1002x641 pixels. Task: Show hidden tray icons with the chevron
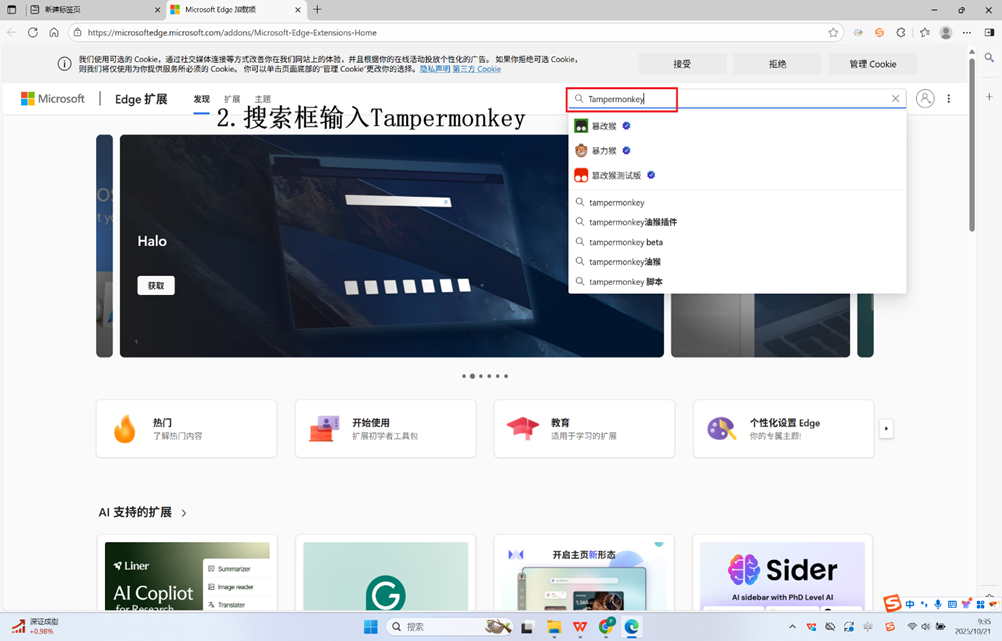[793, 626]
